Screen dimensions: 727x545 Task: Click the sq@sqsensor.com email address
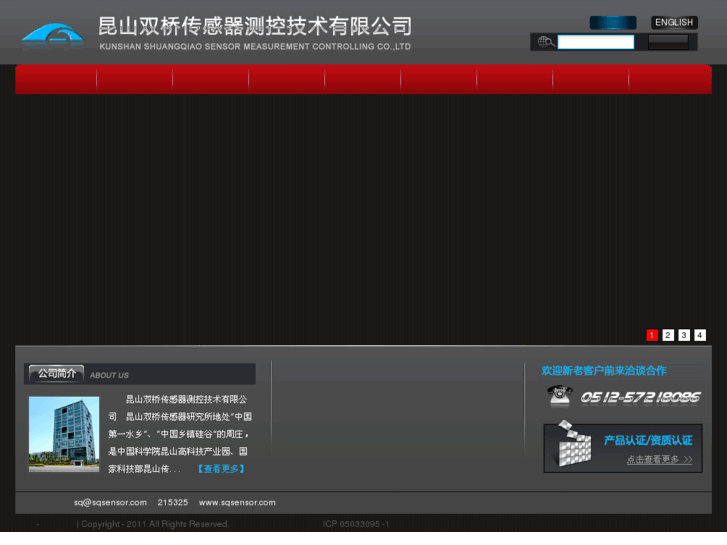110,502
